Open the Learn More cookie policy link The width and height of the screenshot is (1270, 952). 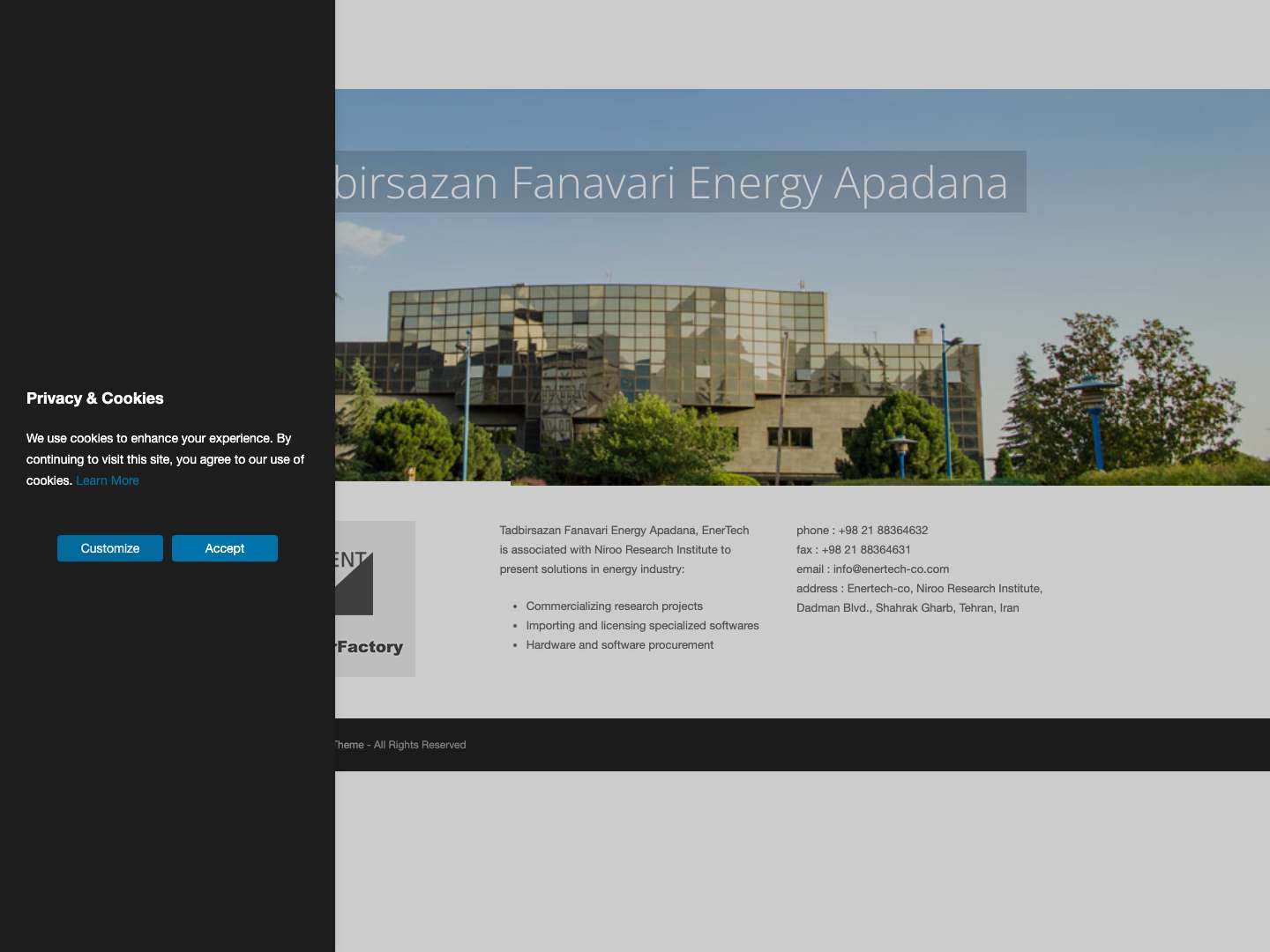[107, 480]
